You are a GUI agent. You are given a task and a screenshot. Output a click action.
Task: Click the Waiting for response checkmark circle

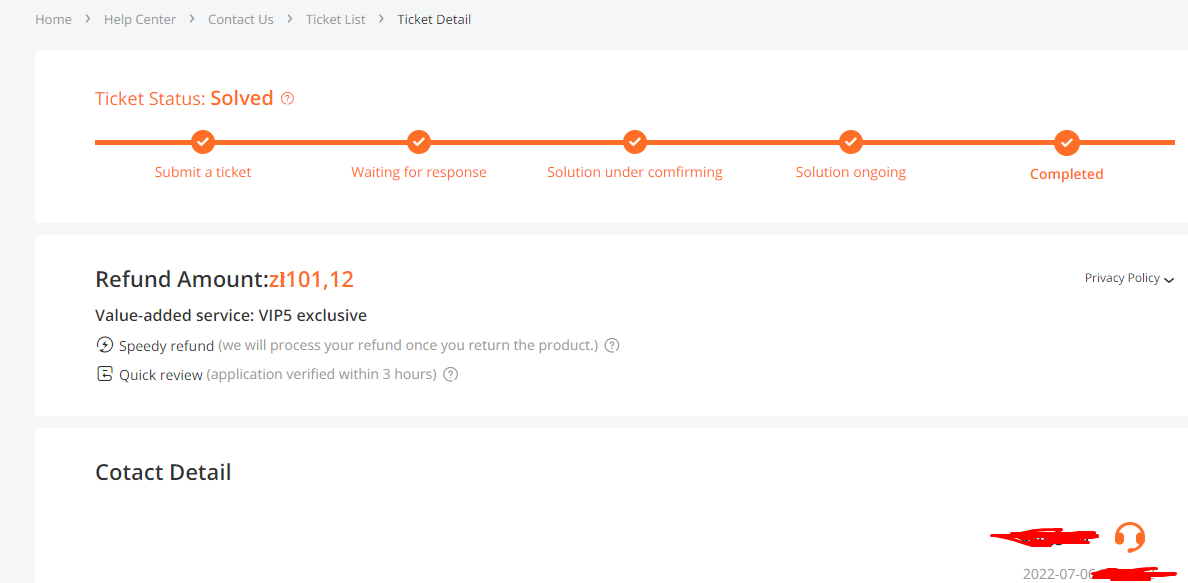419,142
